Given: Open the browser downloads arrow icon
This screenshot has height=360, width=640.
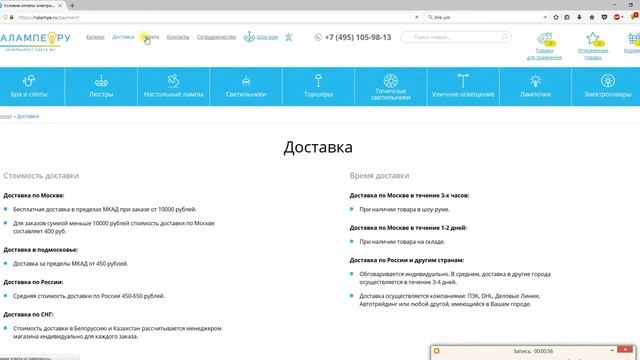Looking at the screenshot, I should point(579,17).
